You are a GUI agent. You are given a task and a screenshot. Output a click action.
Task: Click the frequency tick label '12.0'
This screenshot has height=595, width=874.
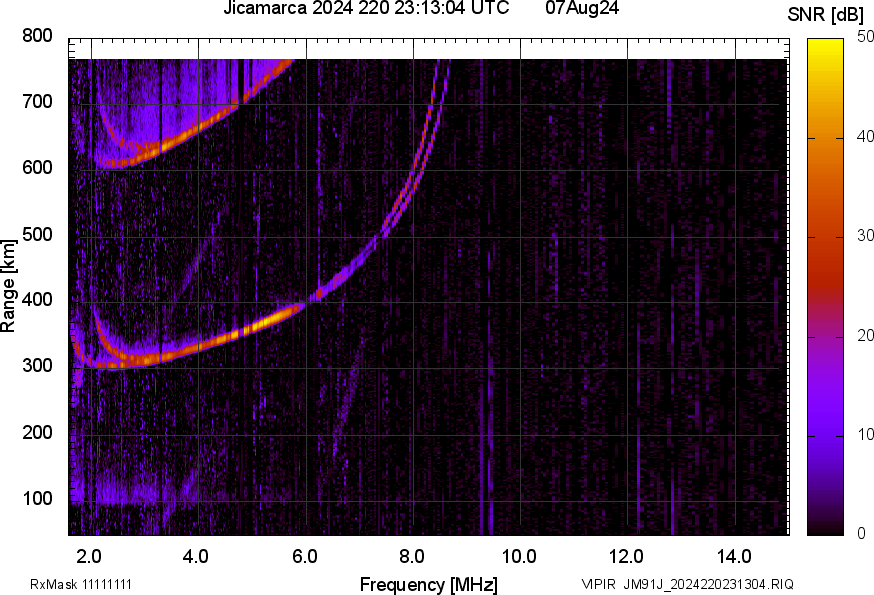627,557
